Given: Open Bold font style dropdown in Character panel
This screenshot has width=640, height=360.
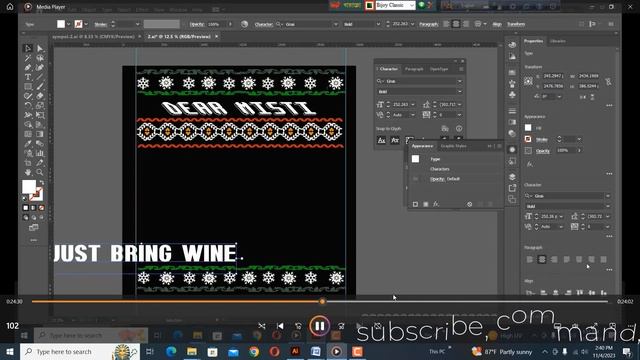Looking at the screenshot, I should [x=460, y=92].
